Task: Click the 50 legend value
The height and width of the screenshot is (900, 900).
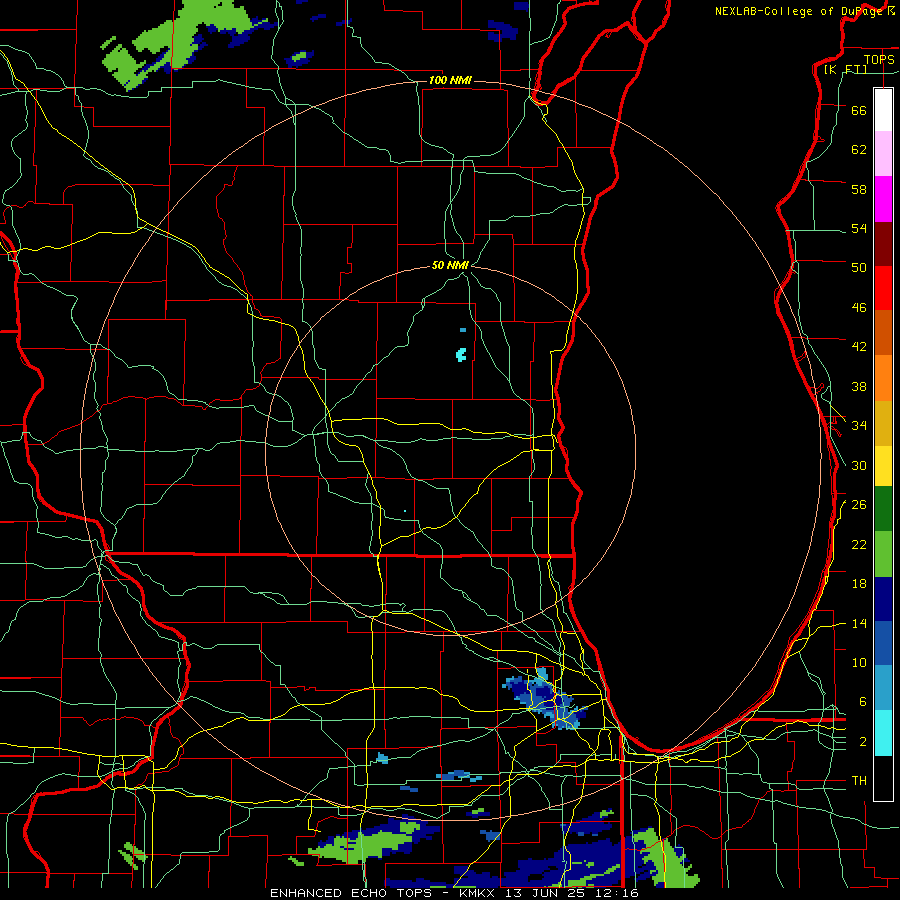Action: pos(859,268)
